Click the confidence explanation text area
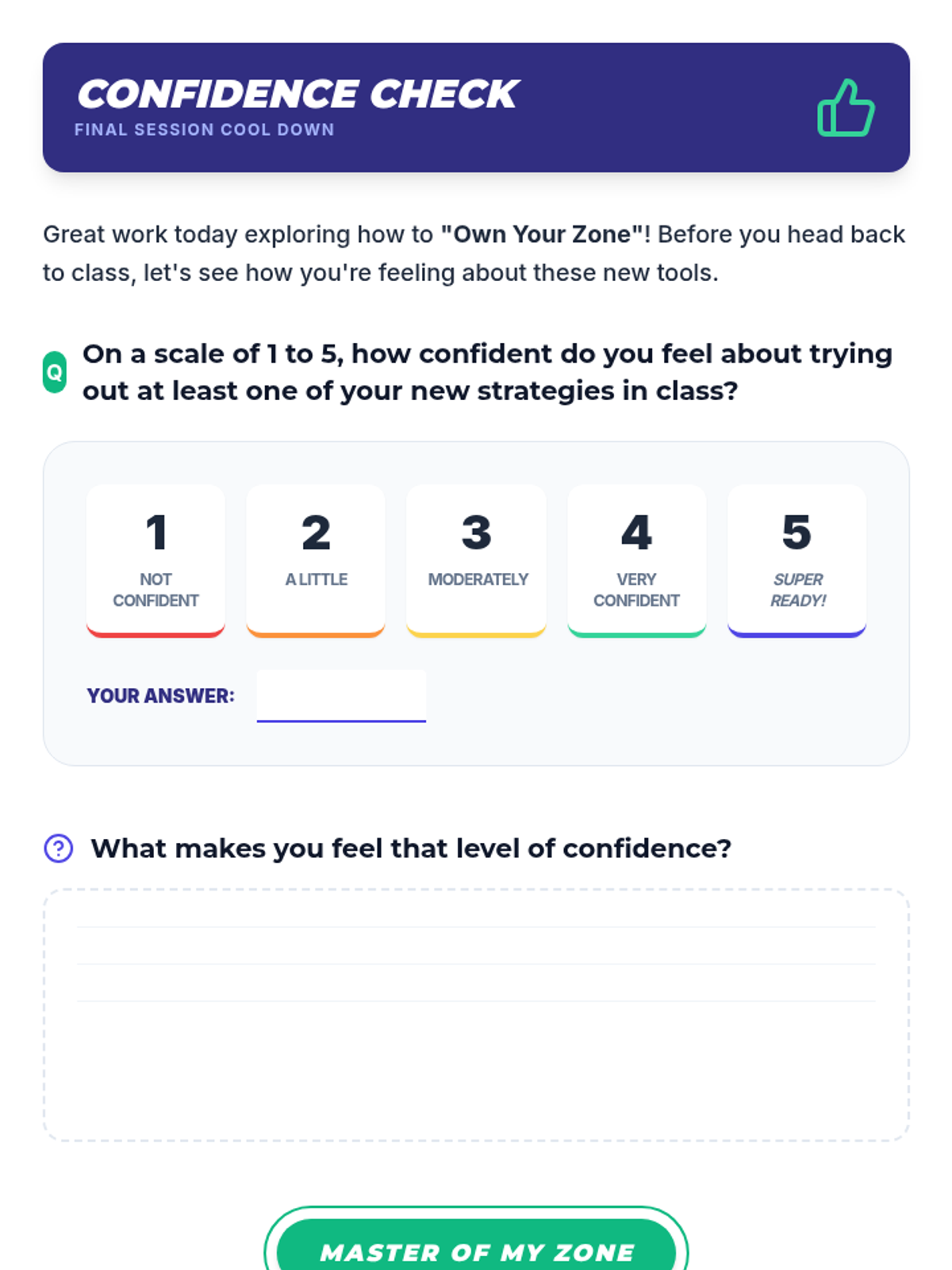This screenshot has width=952, height=1270. pyautogui.click(x=476, y=1014)
